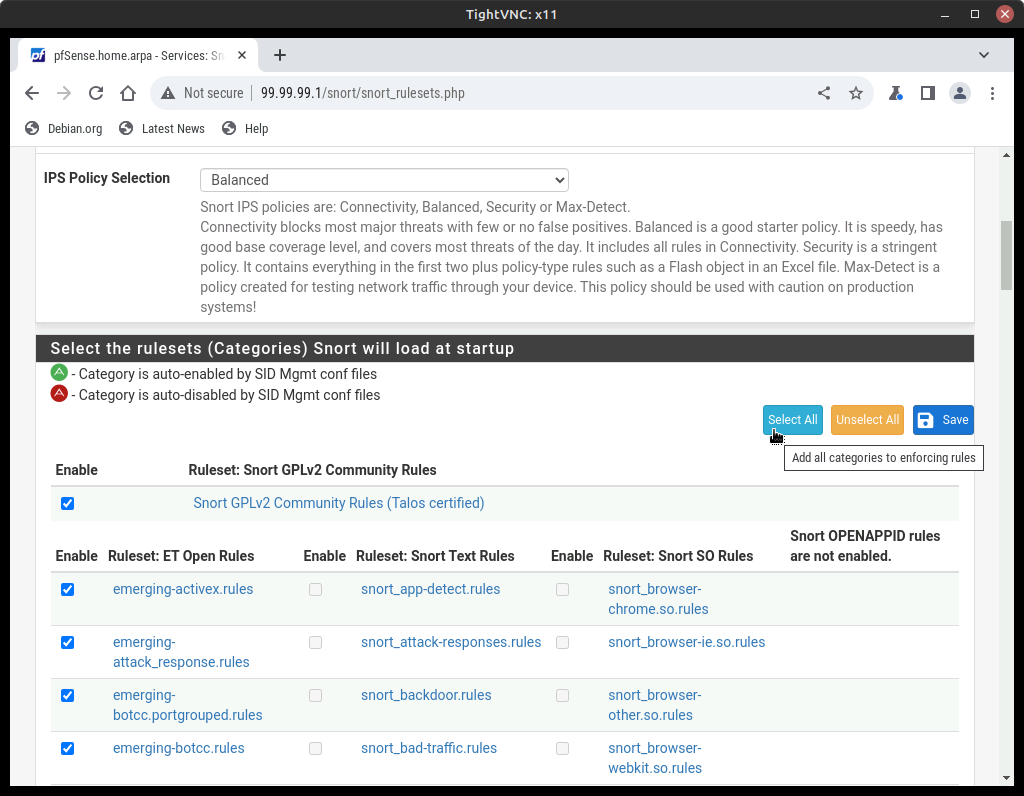The image size is (1024, 796).
Task: Toggle the browser side panel
Action: click(927, 93)
